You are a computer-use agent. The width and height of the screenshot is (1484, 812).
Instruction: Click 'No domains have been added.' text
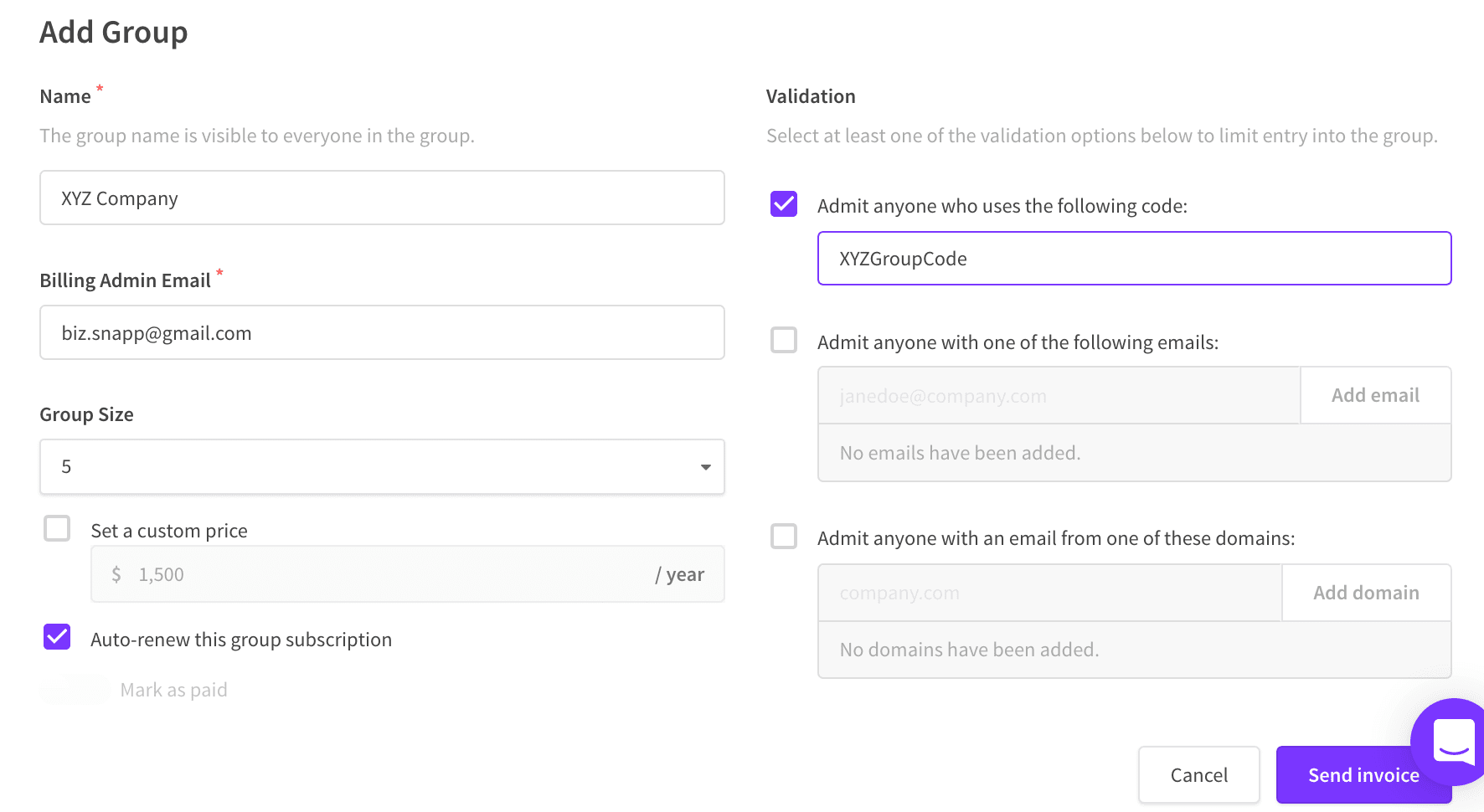969,650
